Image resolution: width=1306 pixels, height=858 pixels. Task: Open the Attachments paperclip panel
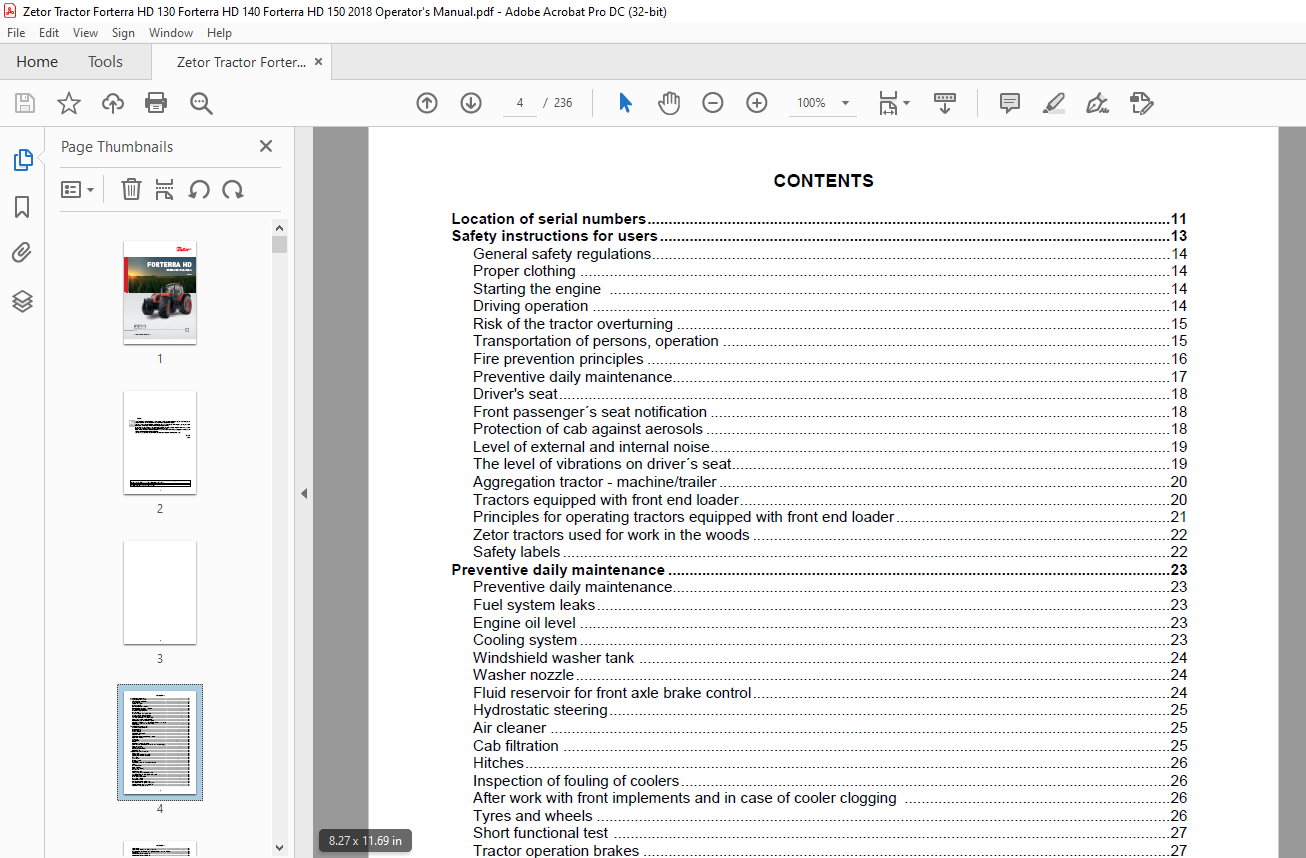[22, 253]
